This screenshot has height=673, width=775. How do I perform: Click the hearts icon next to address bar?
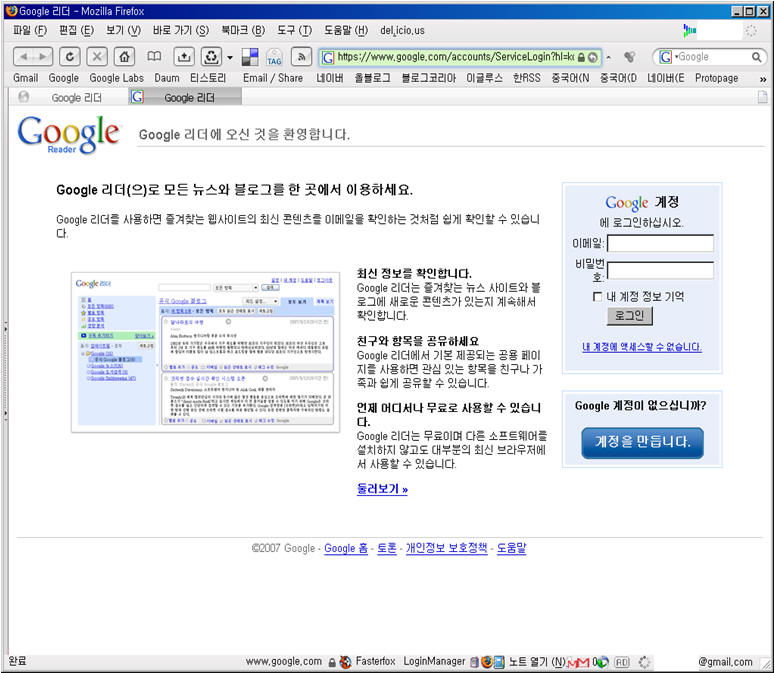point(629,57)
